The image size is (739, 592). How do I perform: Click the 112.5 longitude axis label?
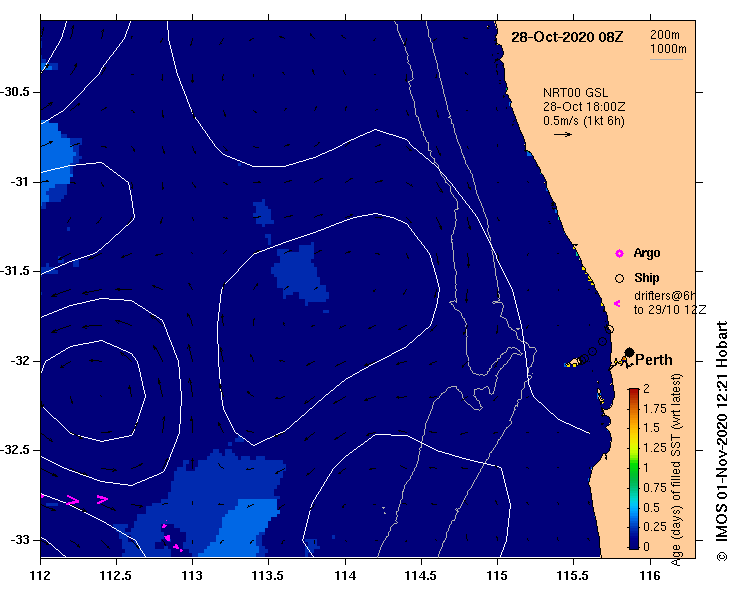coord(116,575)
